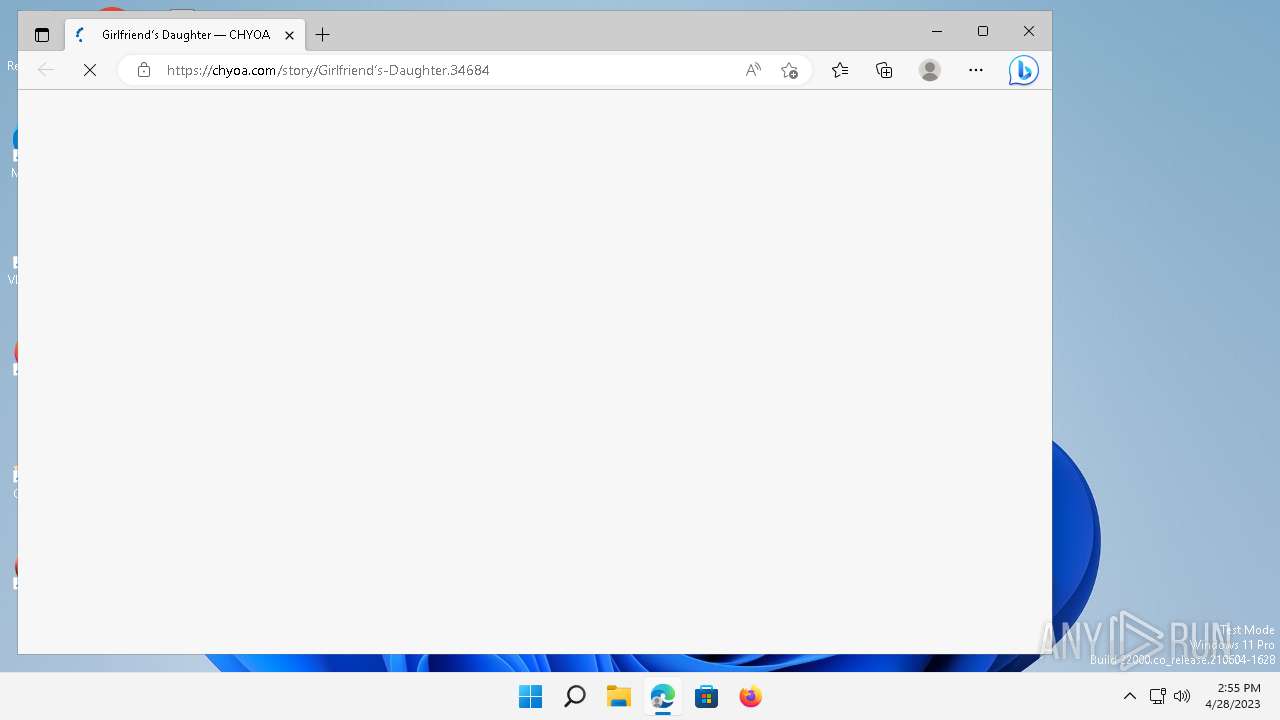Maximize the Edge window

983,32
